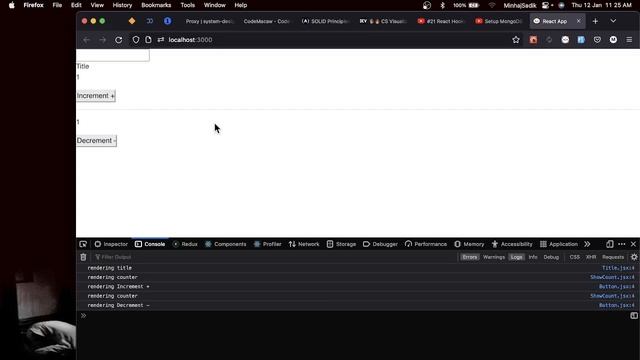Open the Application devtools panel
This screenshot has height=360, width=640.
point(559,244)
